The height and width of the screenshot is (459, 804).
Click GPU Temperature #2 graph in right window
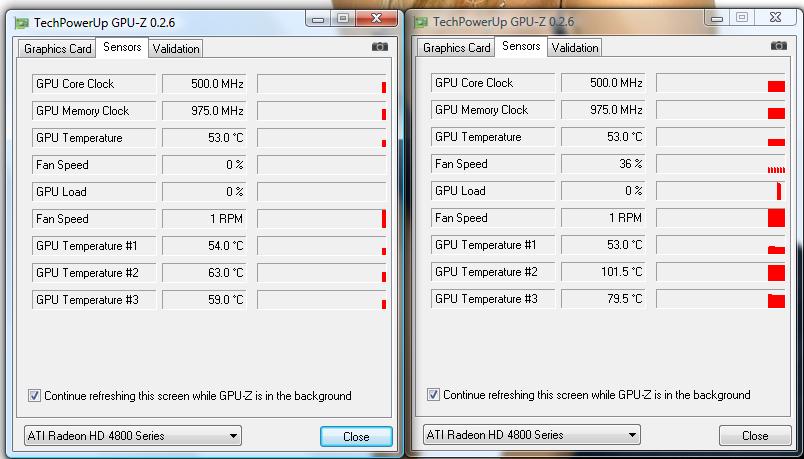pyautogui.click(x=721, y=272)
